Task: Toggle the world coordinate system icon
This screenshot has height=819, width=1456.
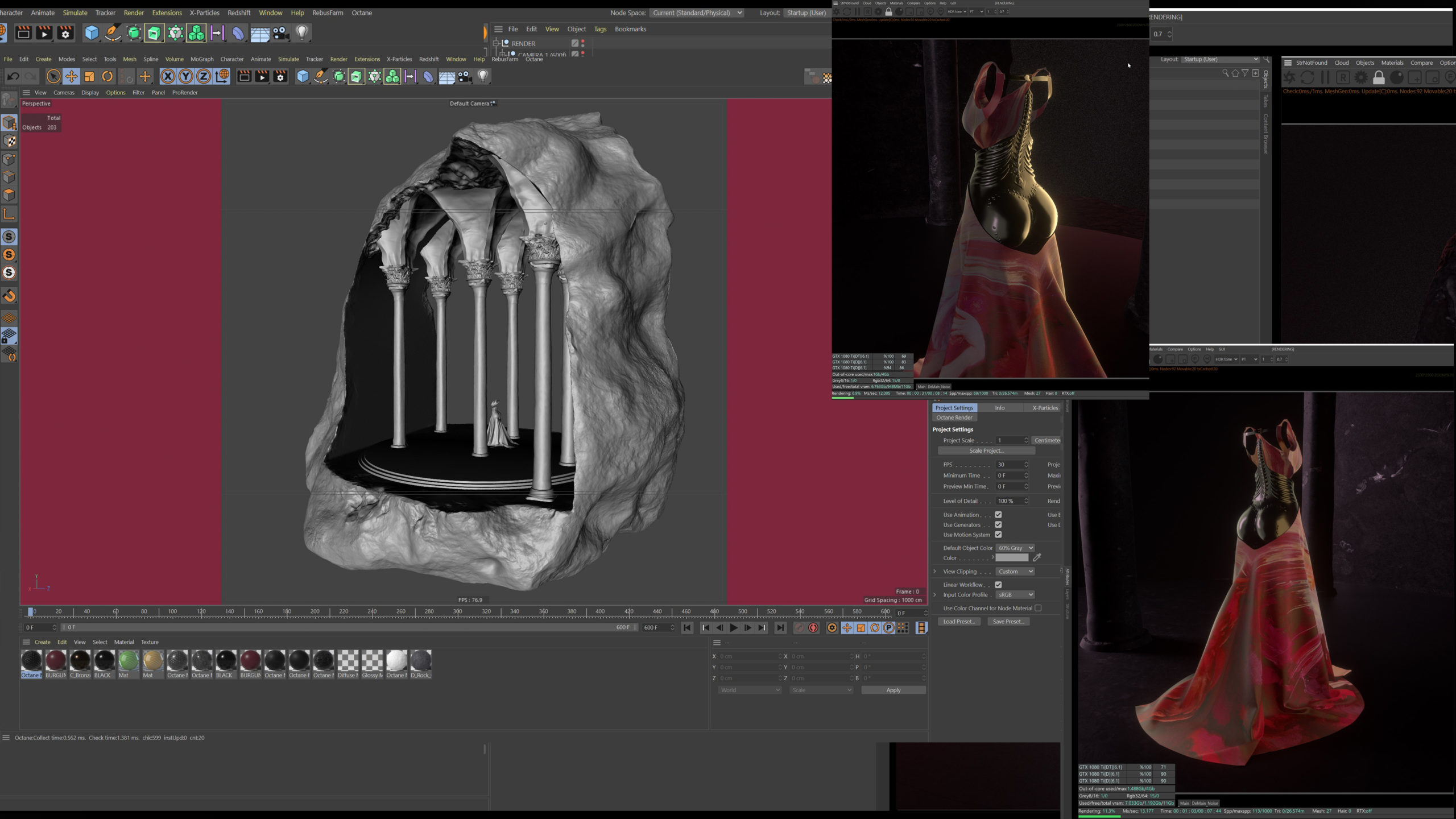Action: 222,76
